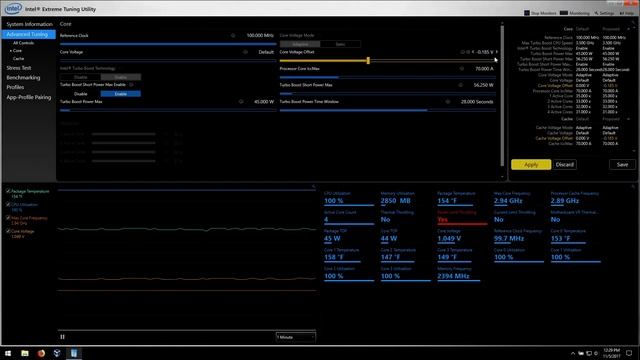Click the Core Voltage Offset value field
The height and width of the screenshot is (360, 640).
(x=485, y=52)
